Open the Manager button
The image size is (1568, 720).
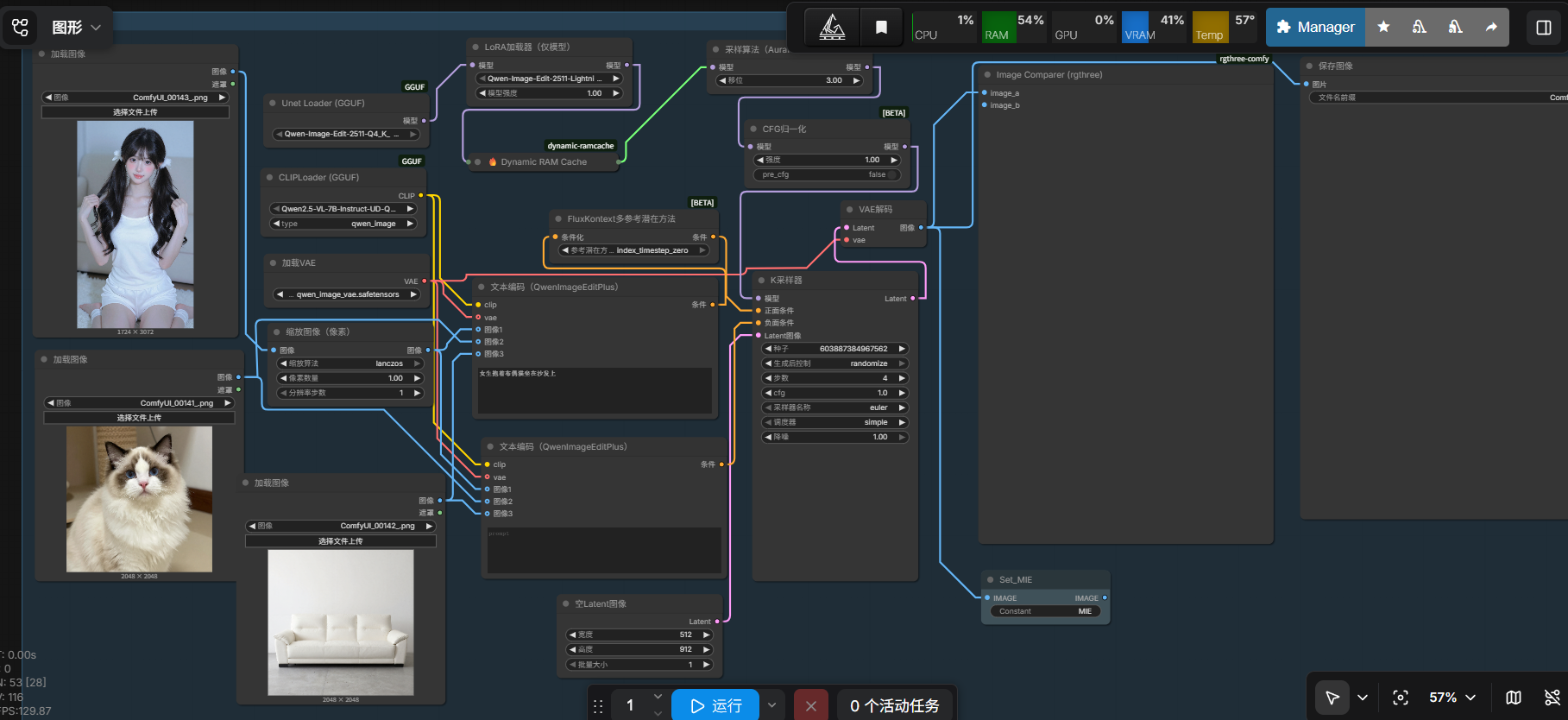(1316, 27)
